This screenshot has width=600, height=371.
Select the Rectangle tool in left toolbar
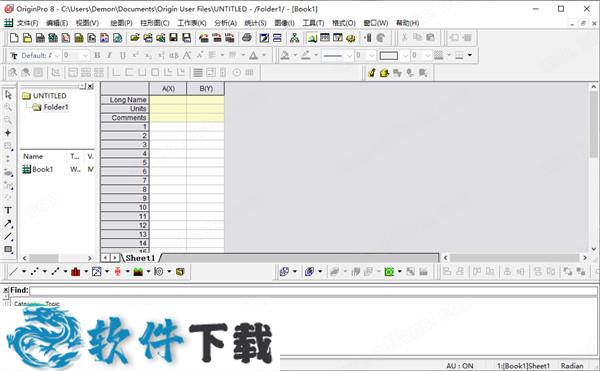(x=8, y=250)
